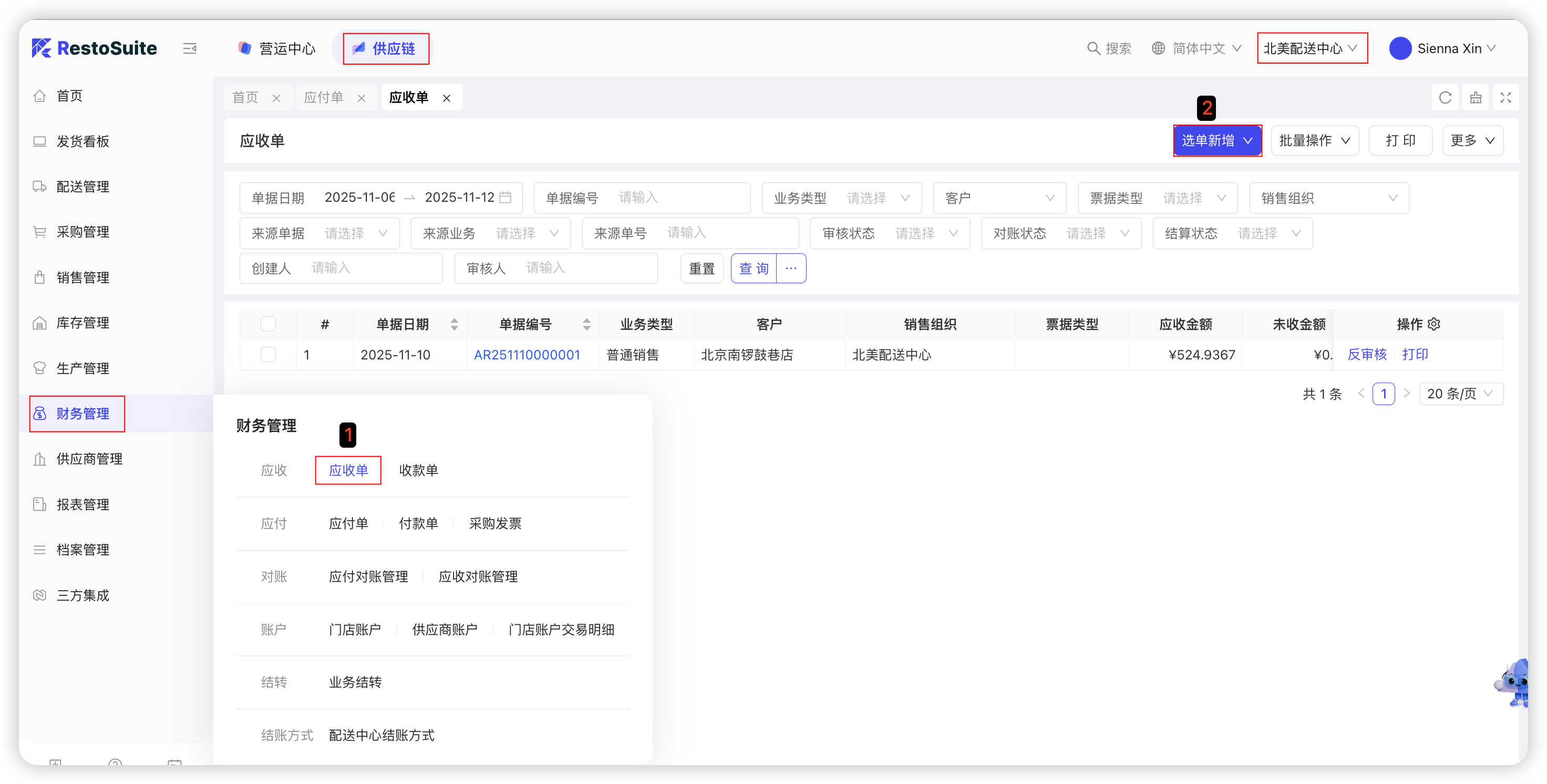Image resolution: width=1547 pixels, height=784 pixels.
Task: Open the 业务类型 dropdown filter
Action: pyautogui.click(x=868, y=198)
